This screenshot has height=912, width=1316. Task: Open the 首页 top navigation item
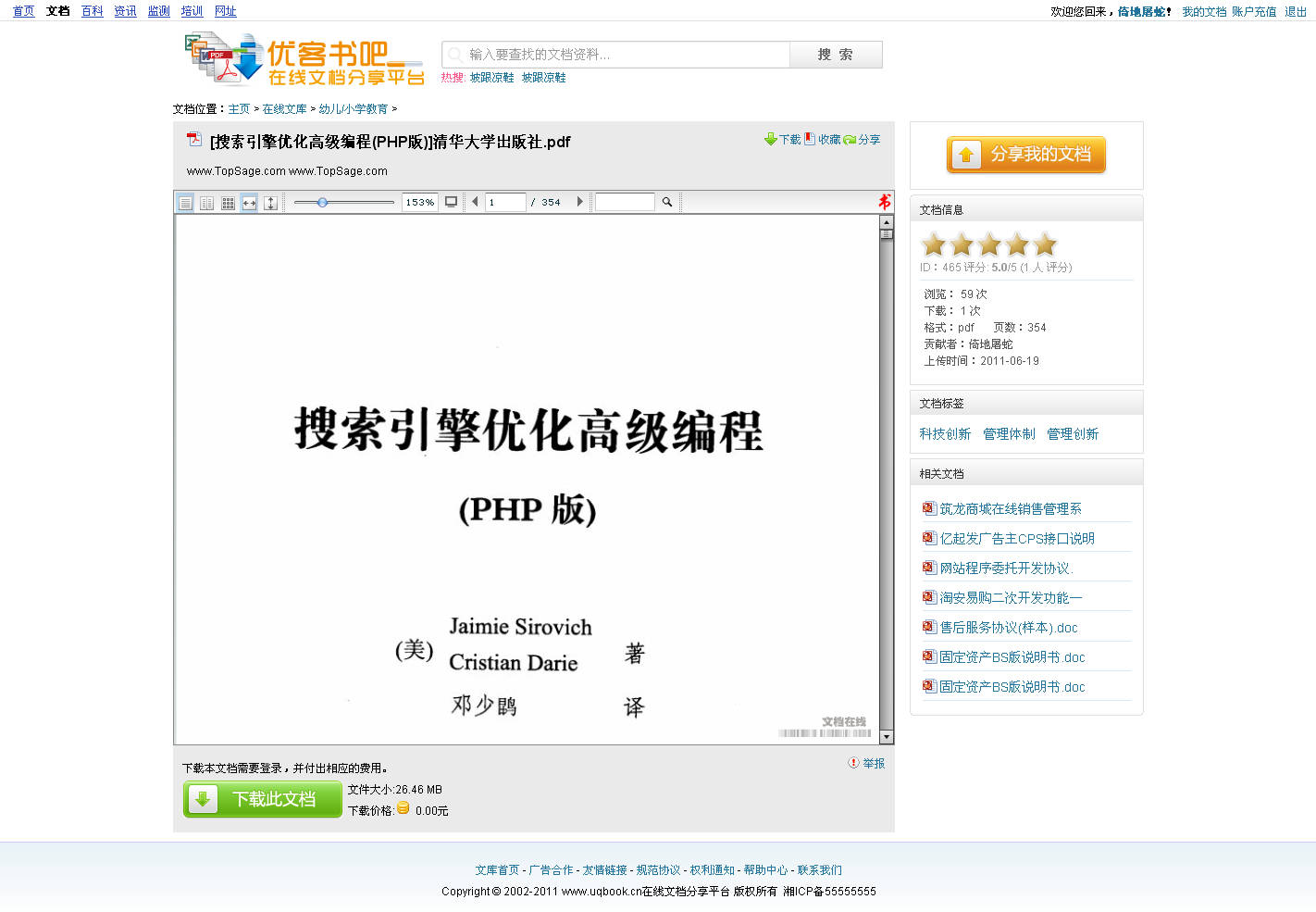(24, 11)
